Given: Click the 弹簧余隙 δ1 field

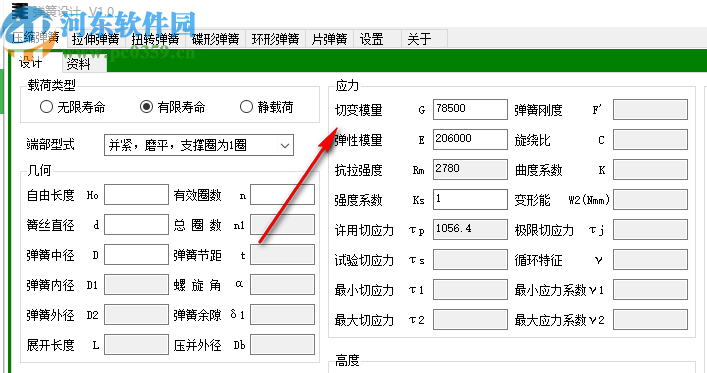Looking at the screenshot, I should click(283, 315).
